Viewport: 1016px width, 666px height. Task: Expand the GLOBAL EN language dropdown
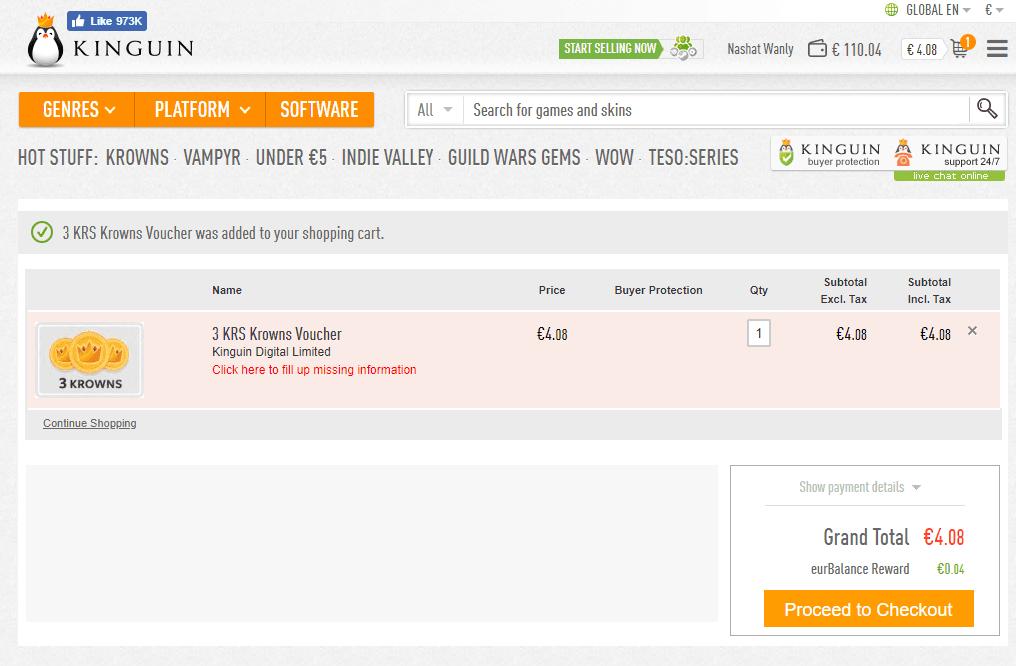click(x=938, y=10)
